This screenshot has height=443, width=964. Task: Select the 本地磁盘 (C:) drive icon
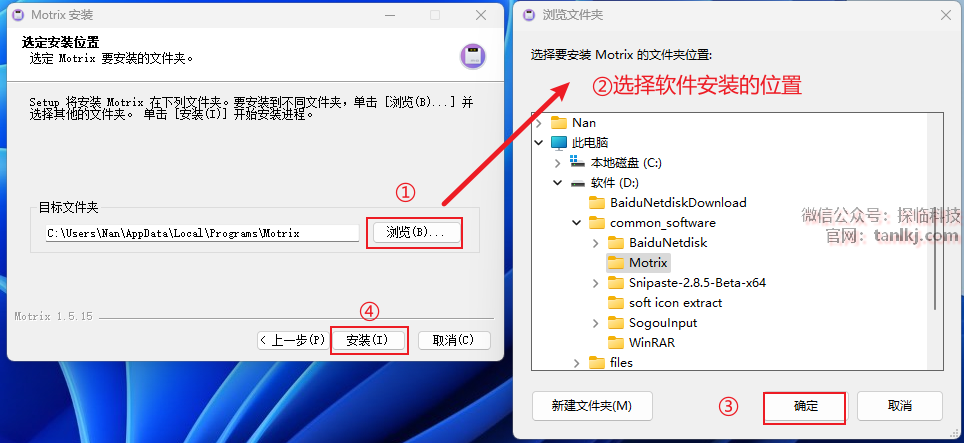pos(578,162)
